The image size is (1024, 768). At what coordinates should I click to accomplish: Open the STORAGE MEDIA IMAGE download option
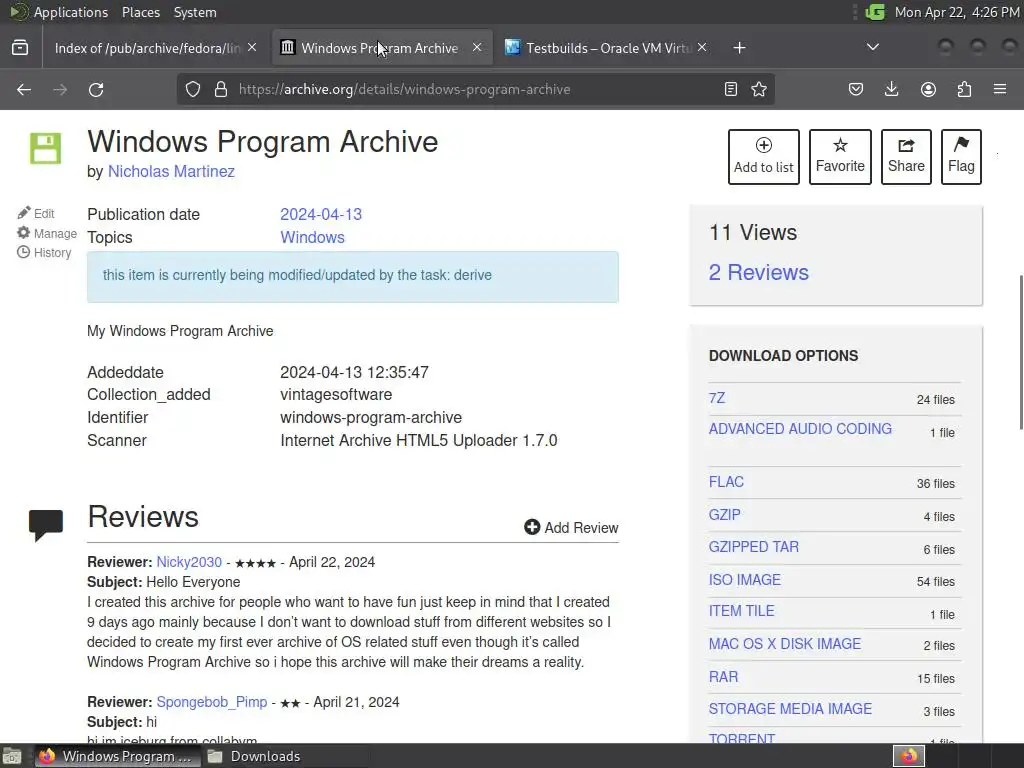[790, 709]
